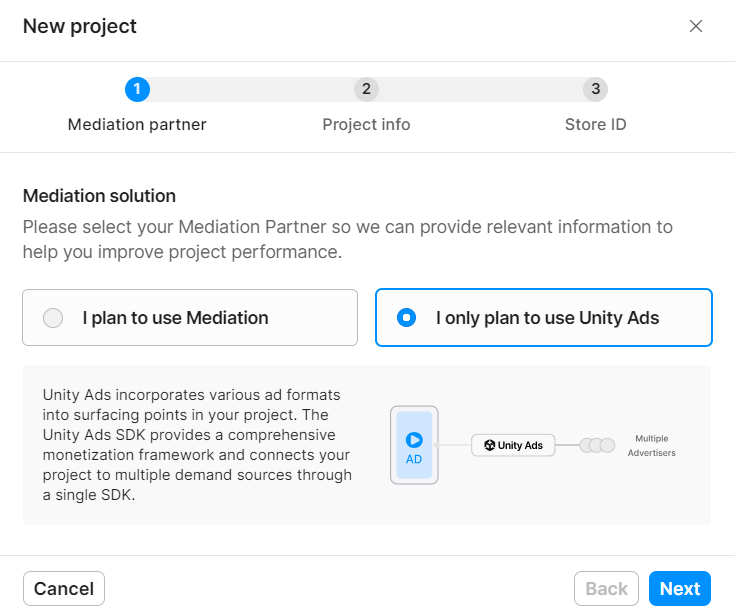
Task: Click the disabled Back button
Action: [x=606, y=588]
